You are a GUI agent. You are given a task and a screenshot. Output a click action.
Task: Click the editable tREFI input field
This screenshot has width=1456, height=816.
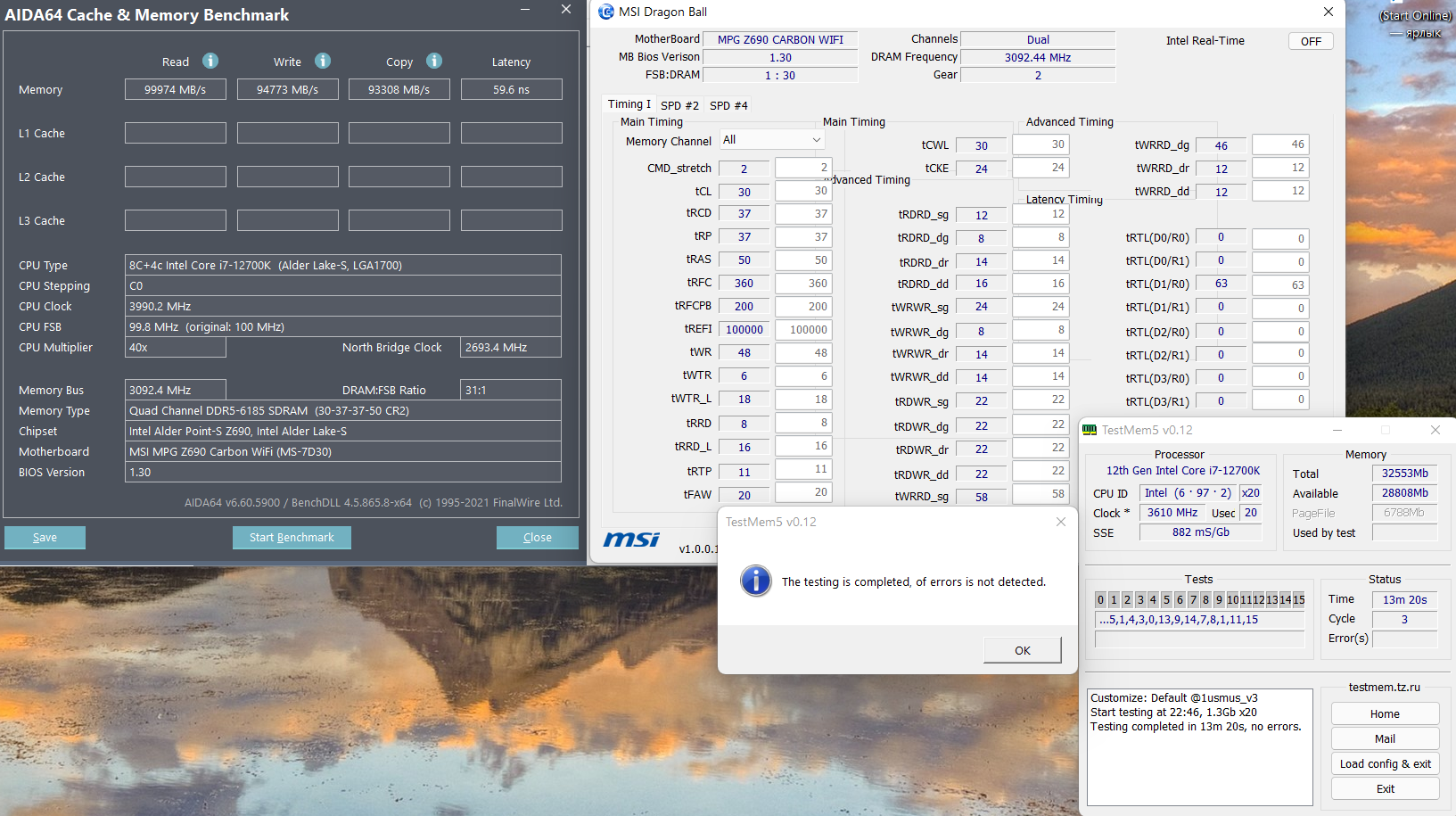[803, 330]
